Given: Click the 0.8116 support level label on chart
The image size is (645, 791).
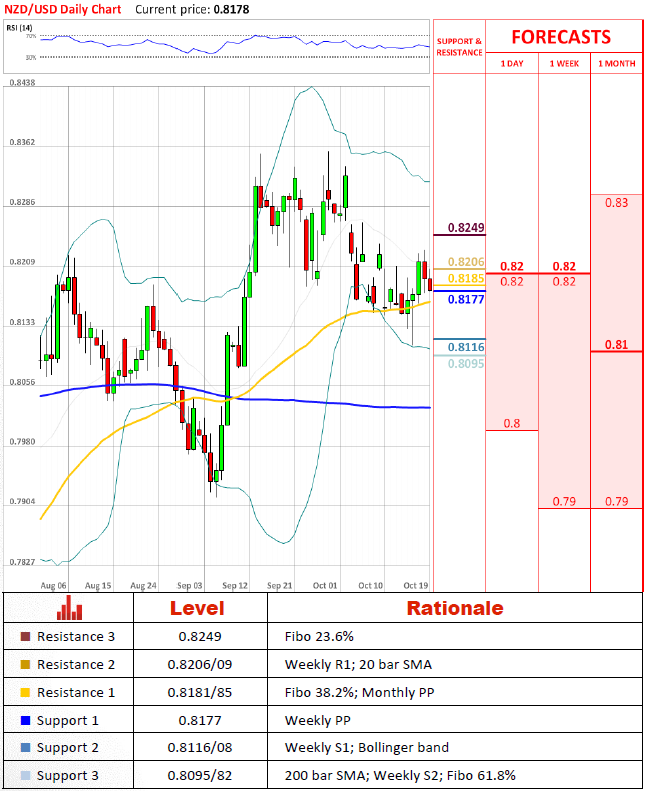Looking at the screenshot, I should click(466, 347).
